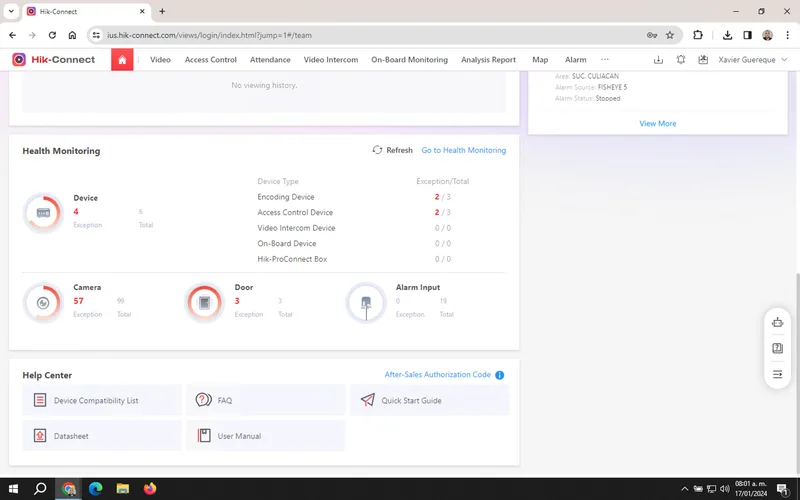This screenshot has height=500, width=800.
Task: Open the browser tab search chevron
Action: 11,11
